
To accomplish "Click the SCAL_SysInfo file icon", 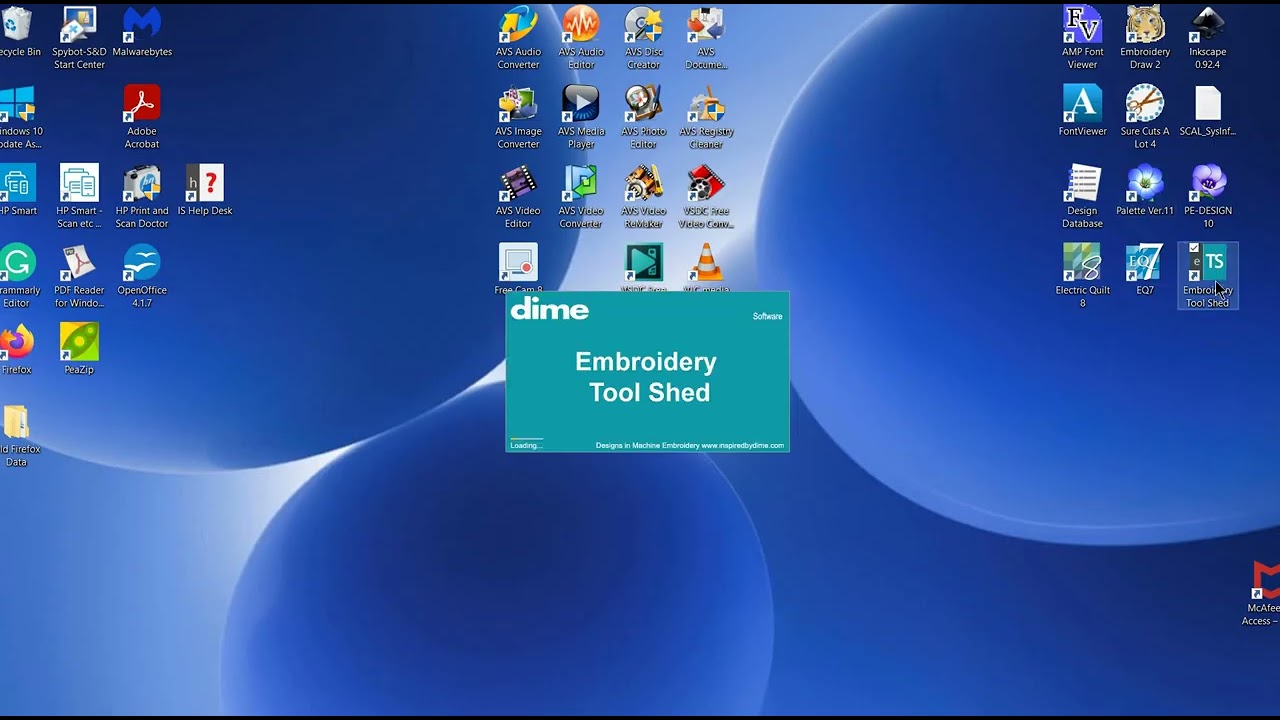I will [x=1208, y=110].
